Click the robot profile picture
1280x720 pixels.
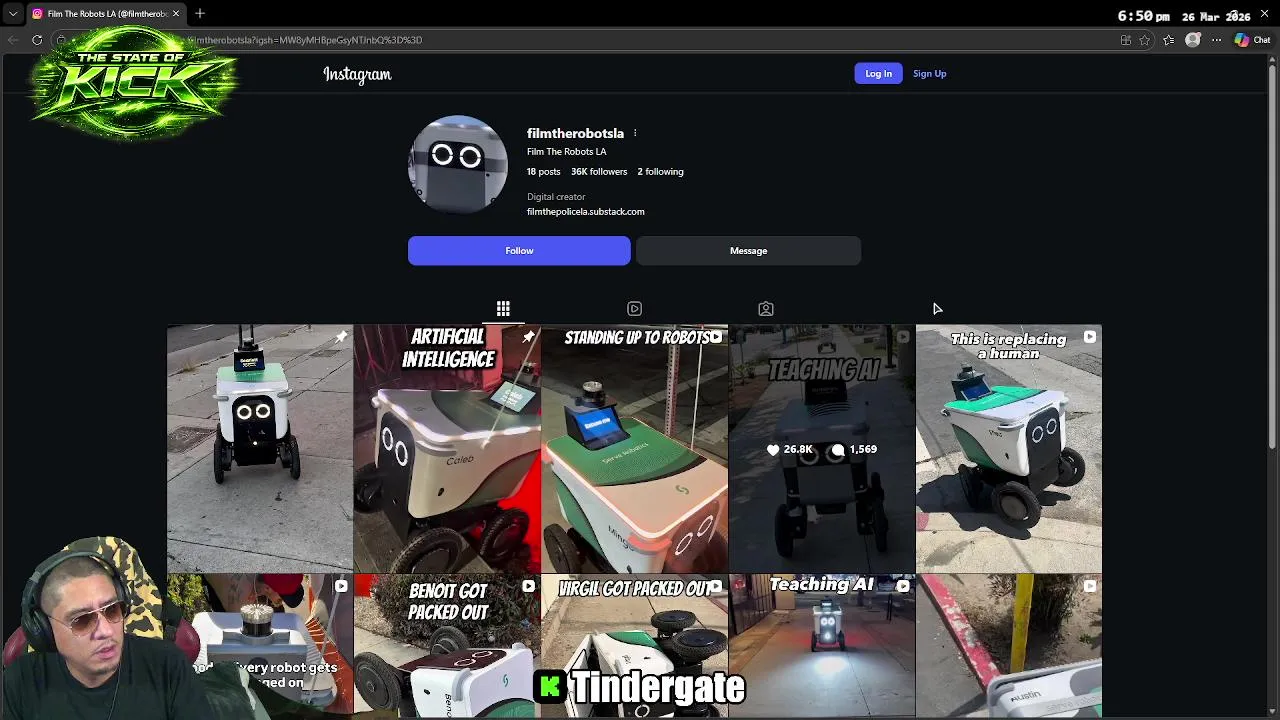(x=458, y=164)
